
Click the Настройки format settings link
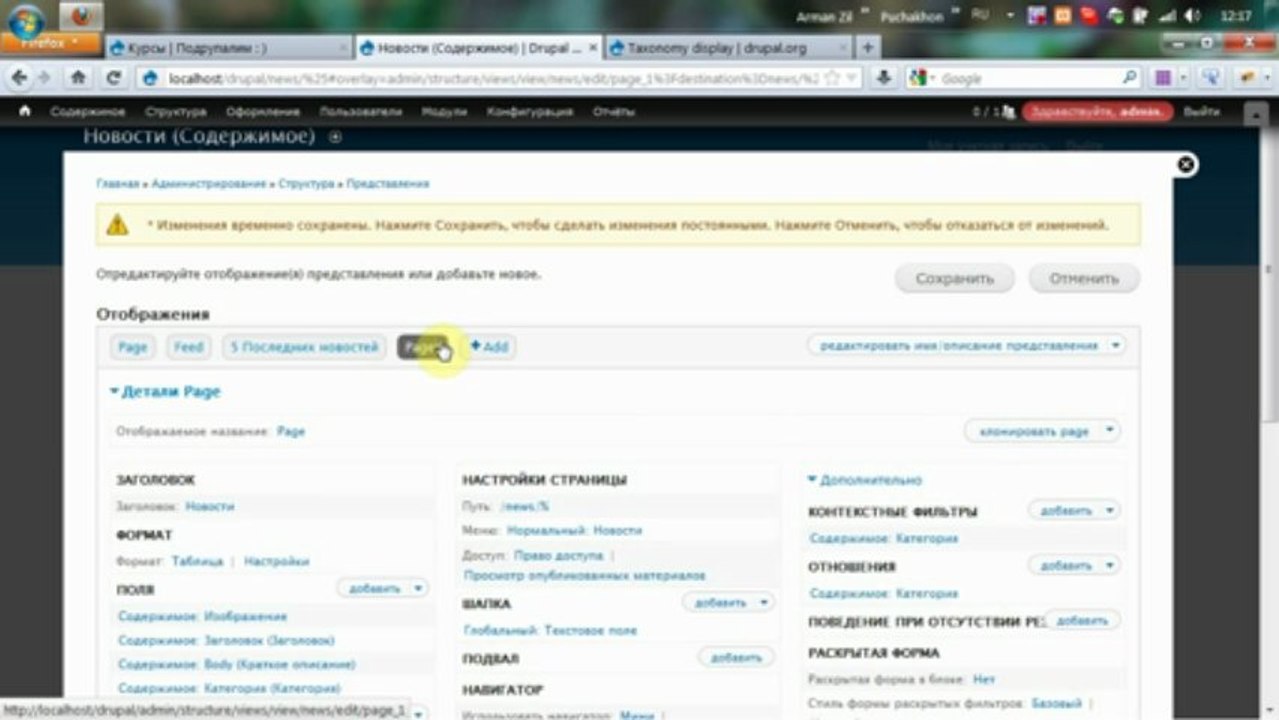point(277,562)
